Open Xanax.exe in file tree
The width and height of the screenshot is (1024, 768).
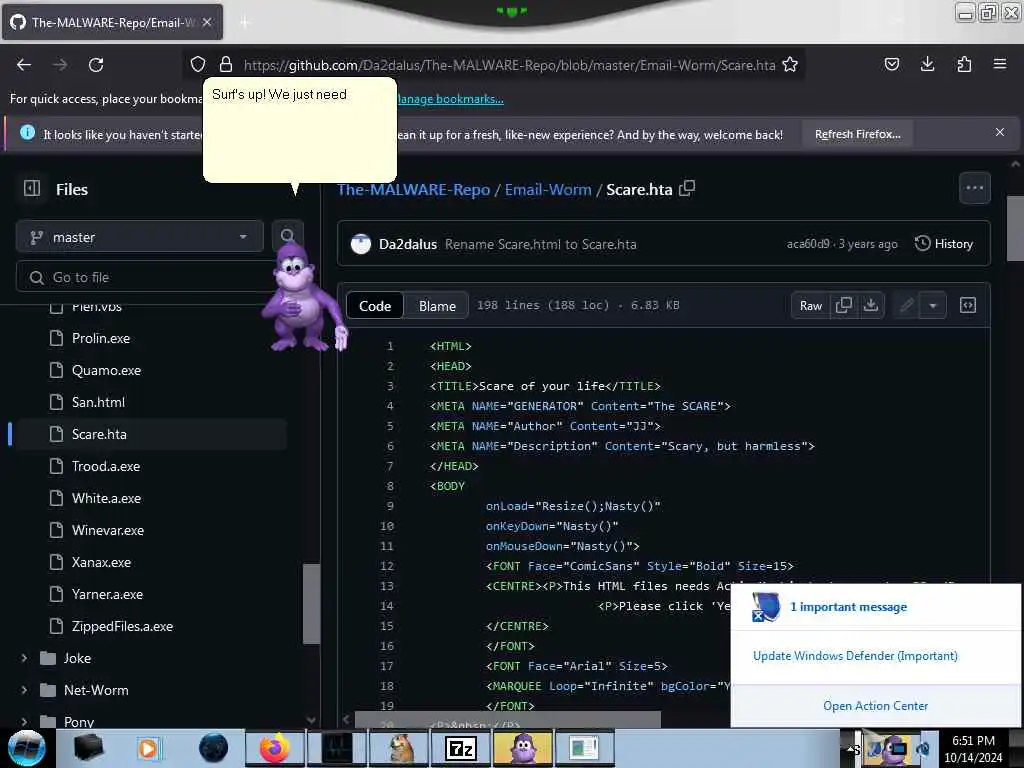[x=101, y=562]
